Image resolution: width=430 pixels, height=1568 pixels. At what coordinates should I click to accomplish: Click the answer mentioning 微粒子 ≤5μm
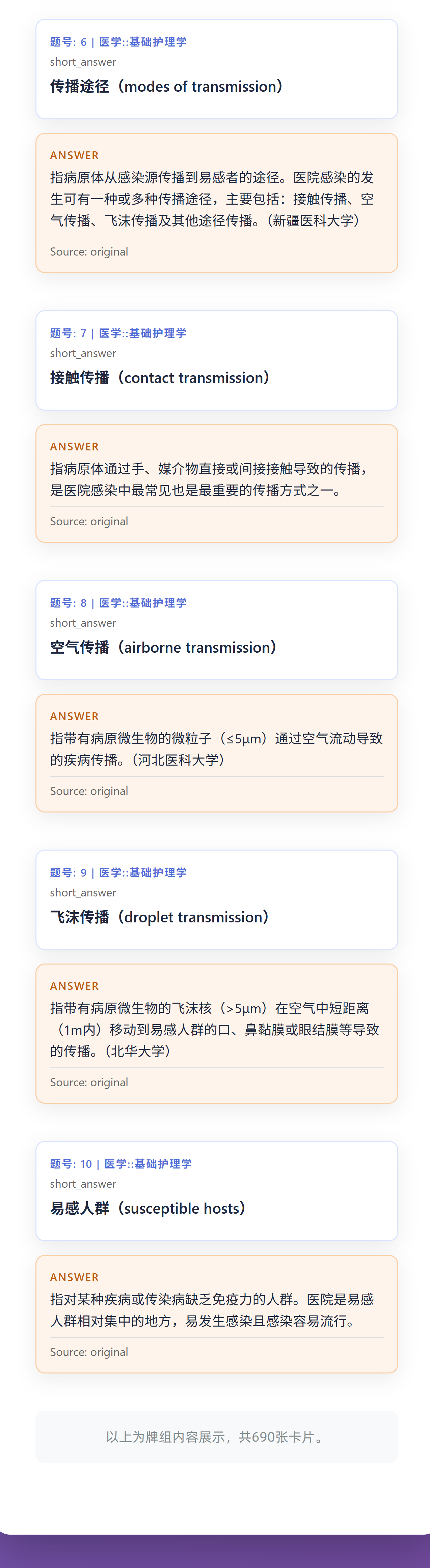(x=216, y=749)
